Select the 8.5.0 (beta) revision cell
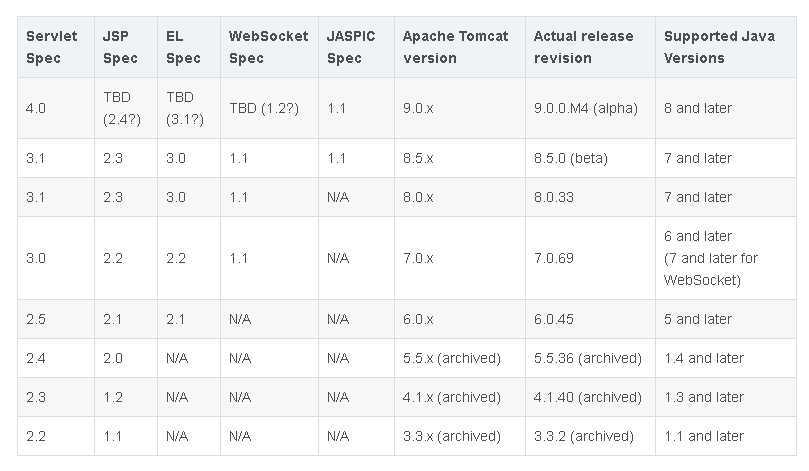This screenshot has height=471, width=809. point(591,158)
